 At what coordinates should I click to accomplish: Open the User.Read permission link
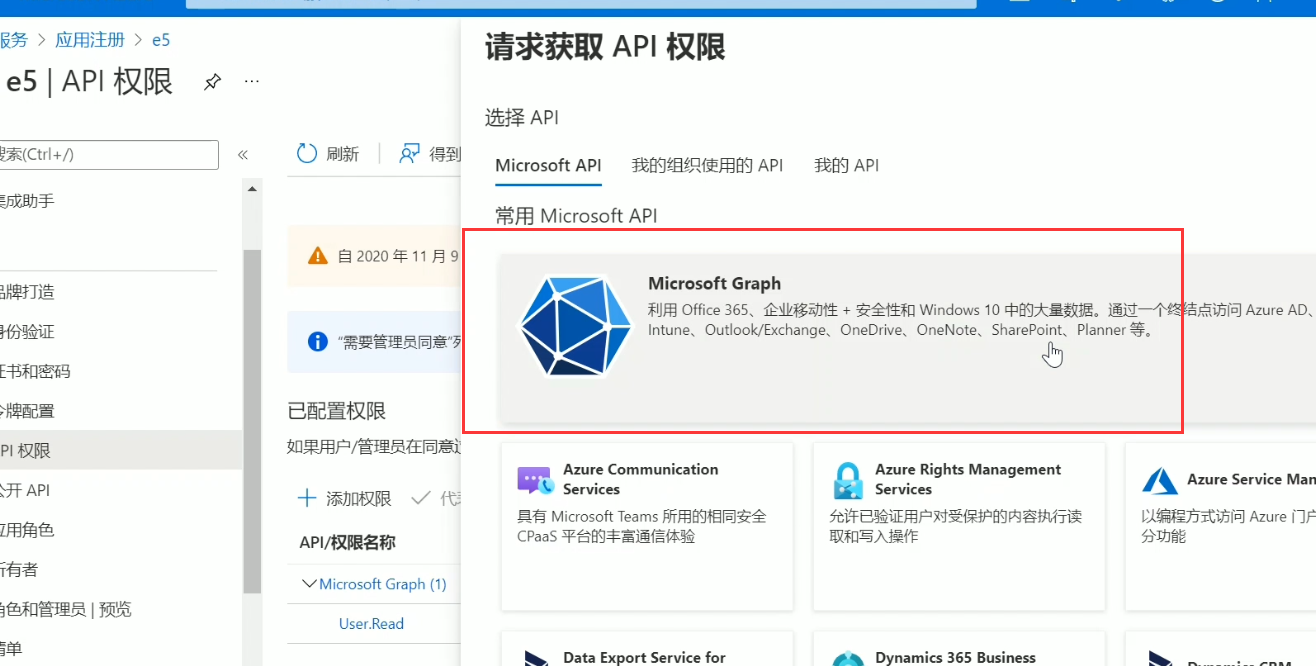371,623
